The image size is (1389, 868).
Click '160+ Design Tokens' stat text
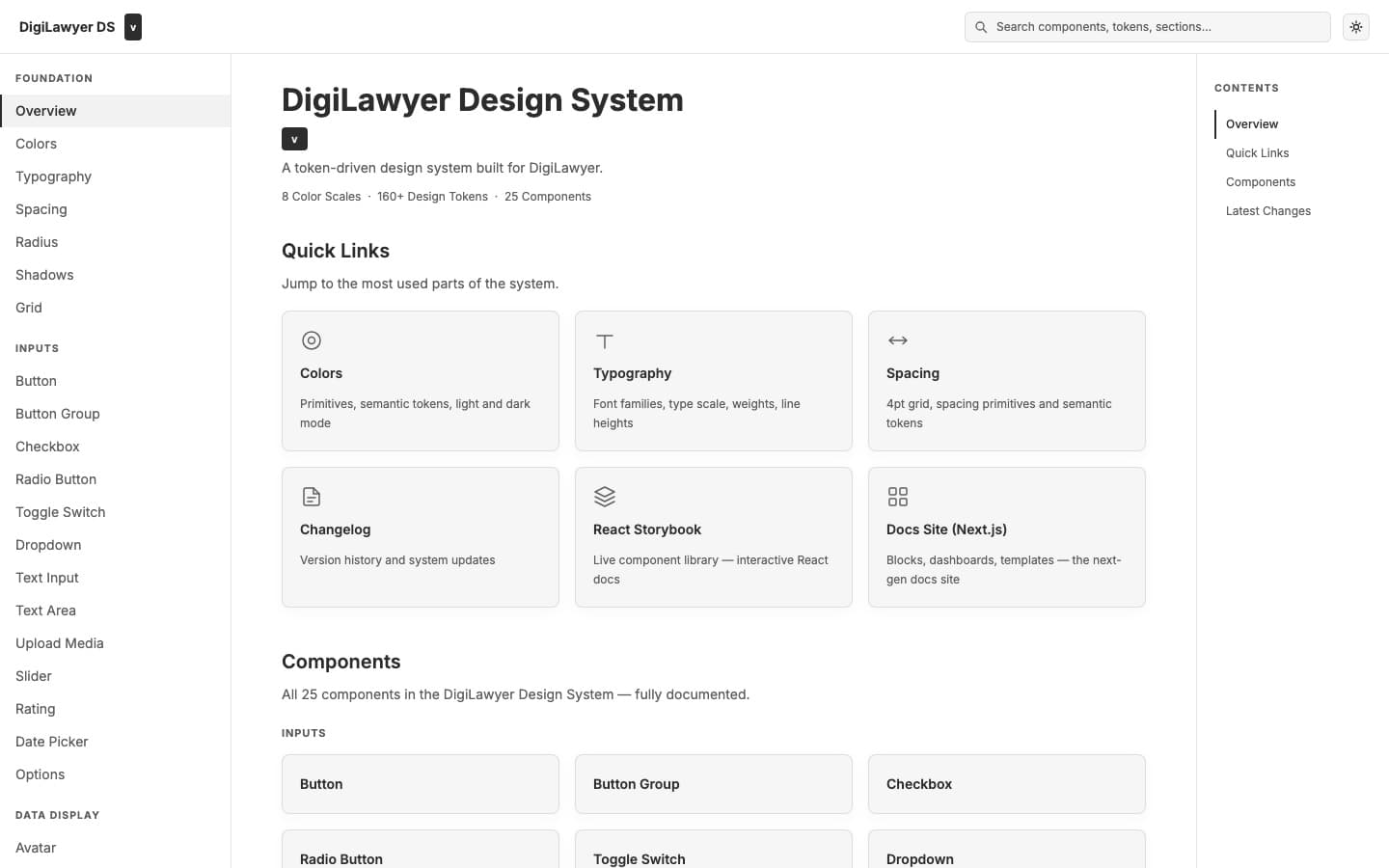[432, 197]
